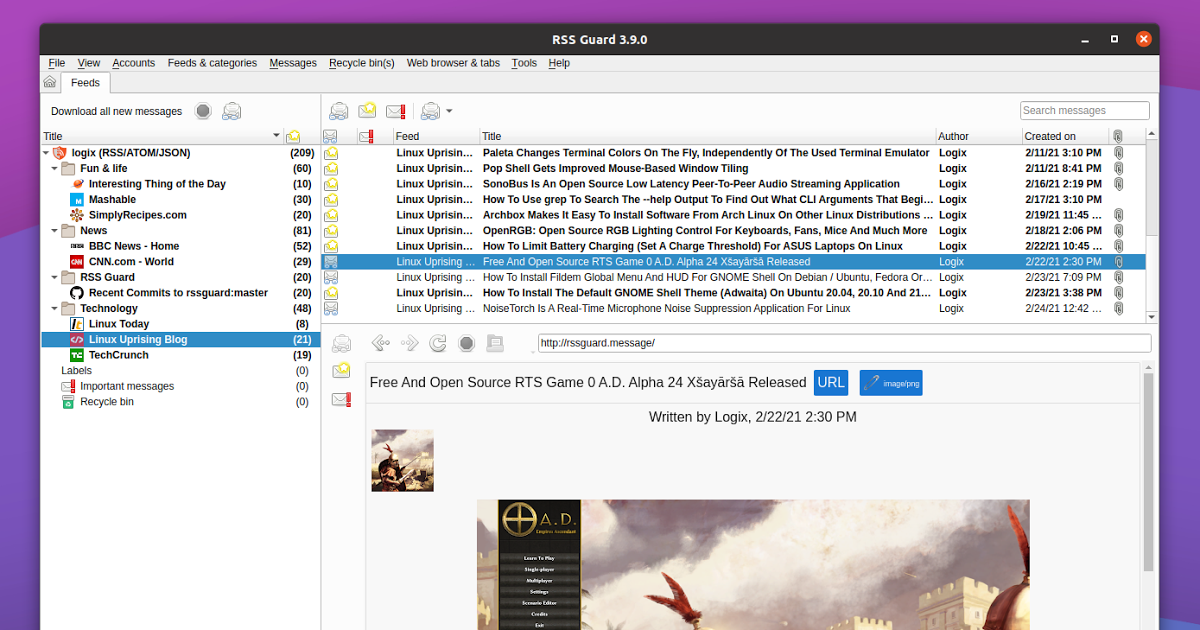
Task: Sort messages by the attachment paperclip column
Action: (x=1118, y=136)
